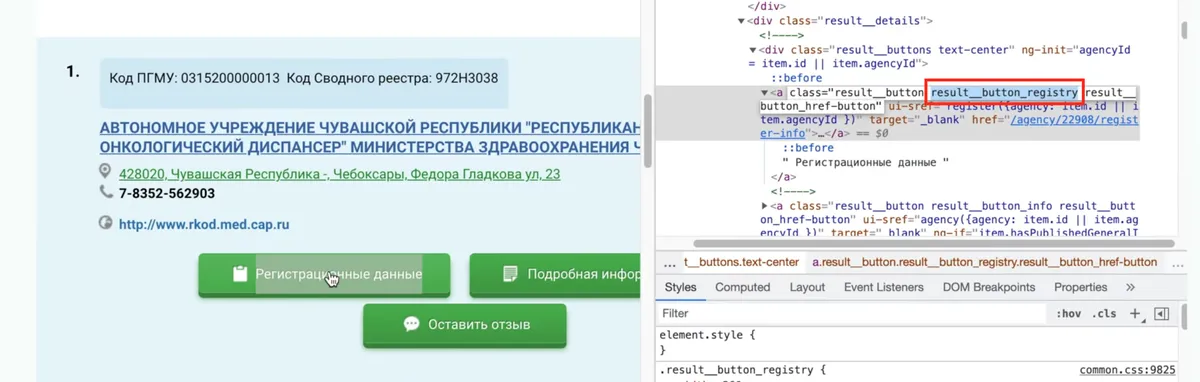Click the a.result__button.result__button_registry breadcrumb
1200x382 pixels.
(x=984, y=262)
